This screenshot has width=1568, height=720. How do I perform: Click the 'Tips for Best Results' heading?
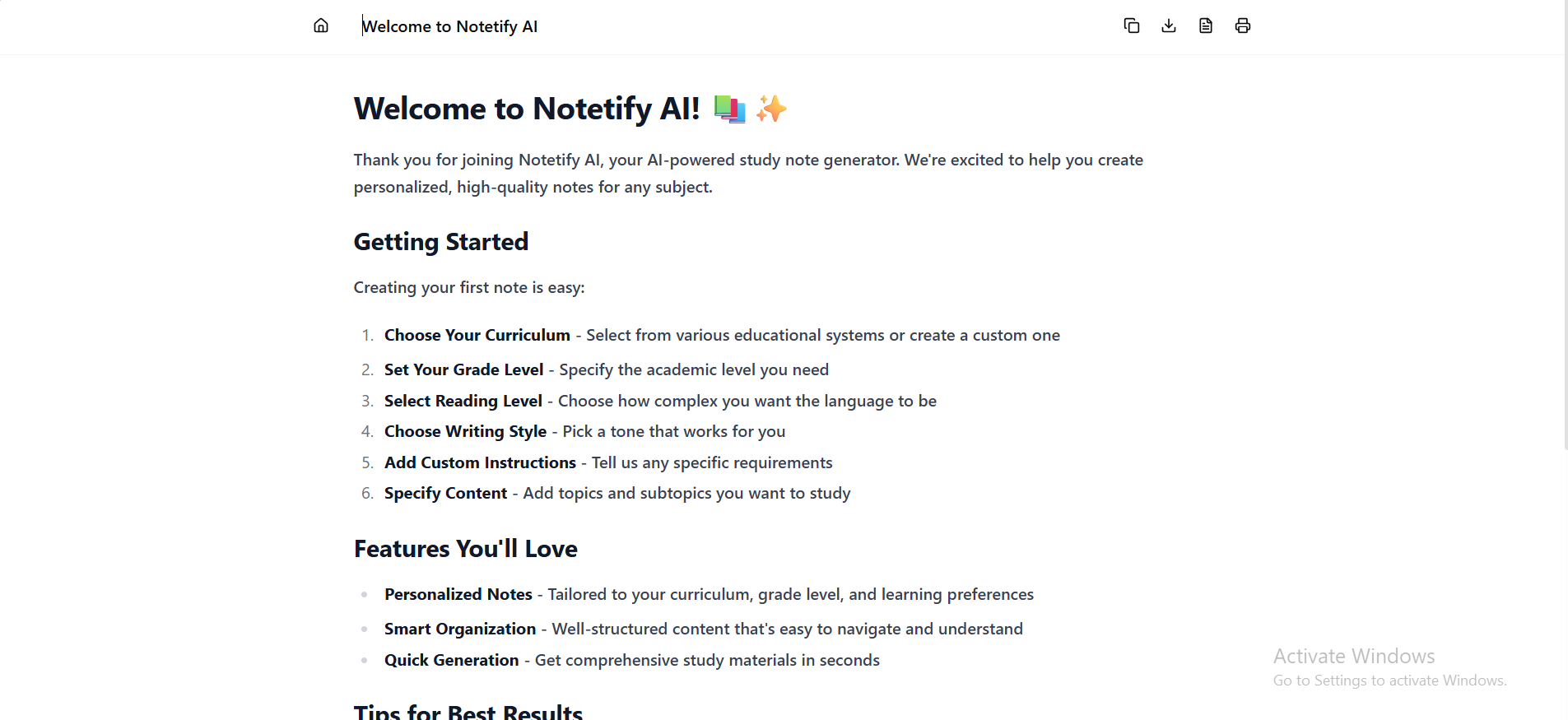coord(468,709)
